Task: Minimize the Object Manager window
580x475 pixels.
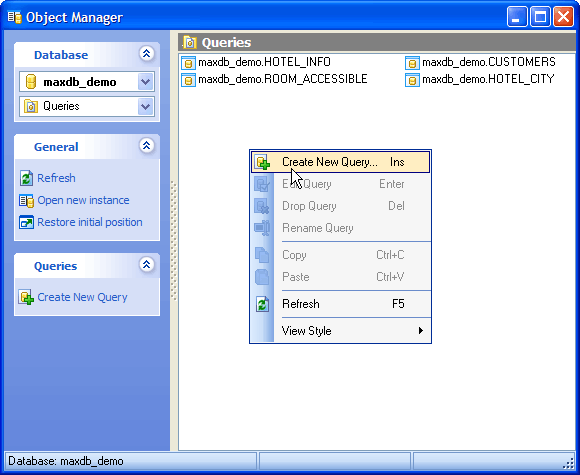Action: [517, 17]
